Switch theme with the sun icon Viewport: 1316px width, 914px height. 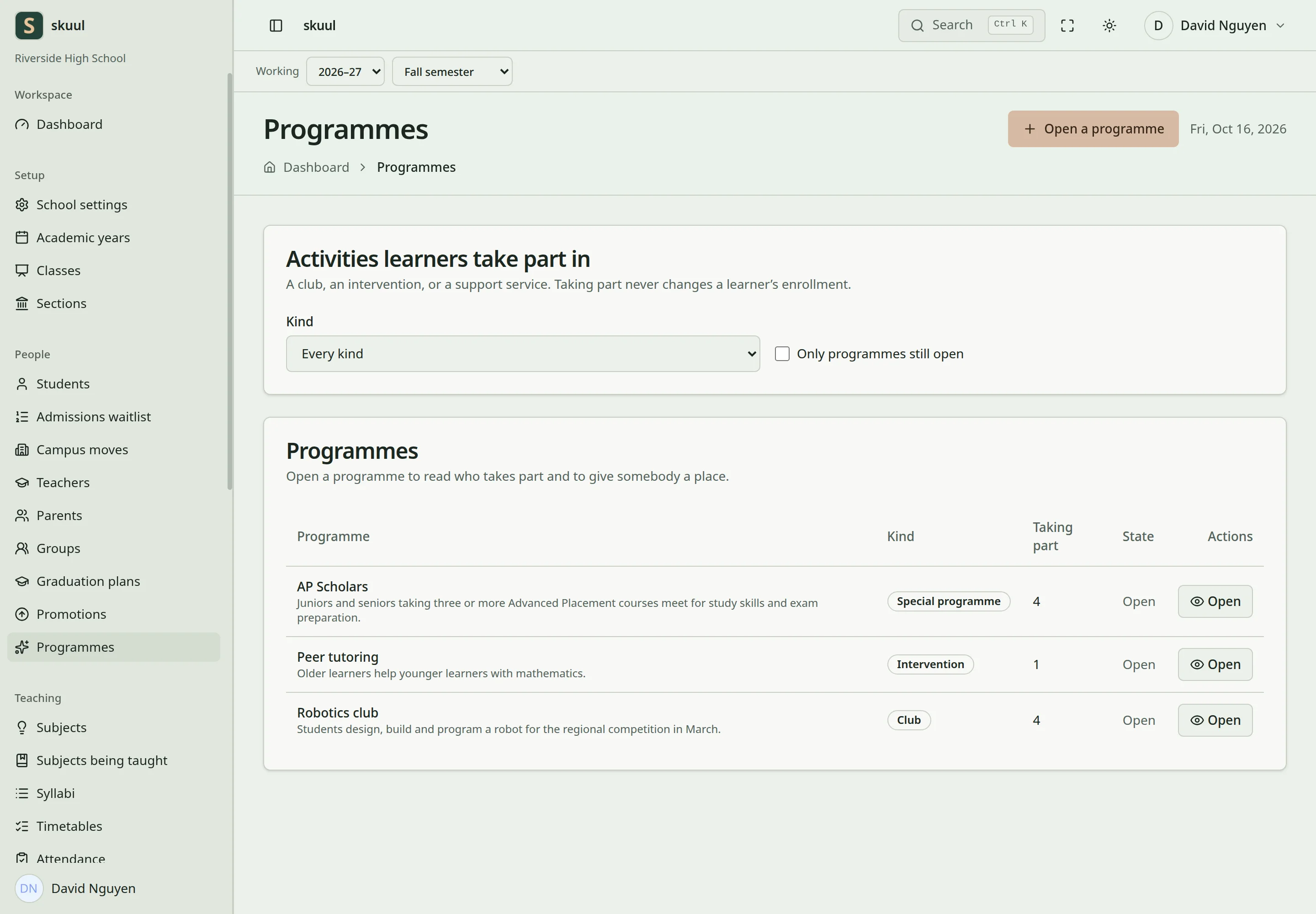[1109, 26]
